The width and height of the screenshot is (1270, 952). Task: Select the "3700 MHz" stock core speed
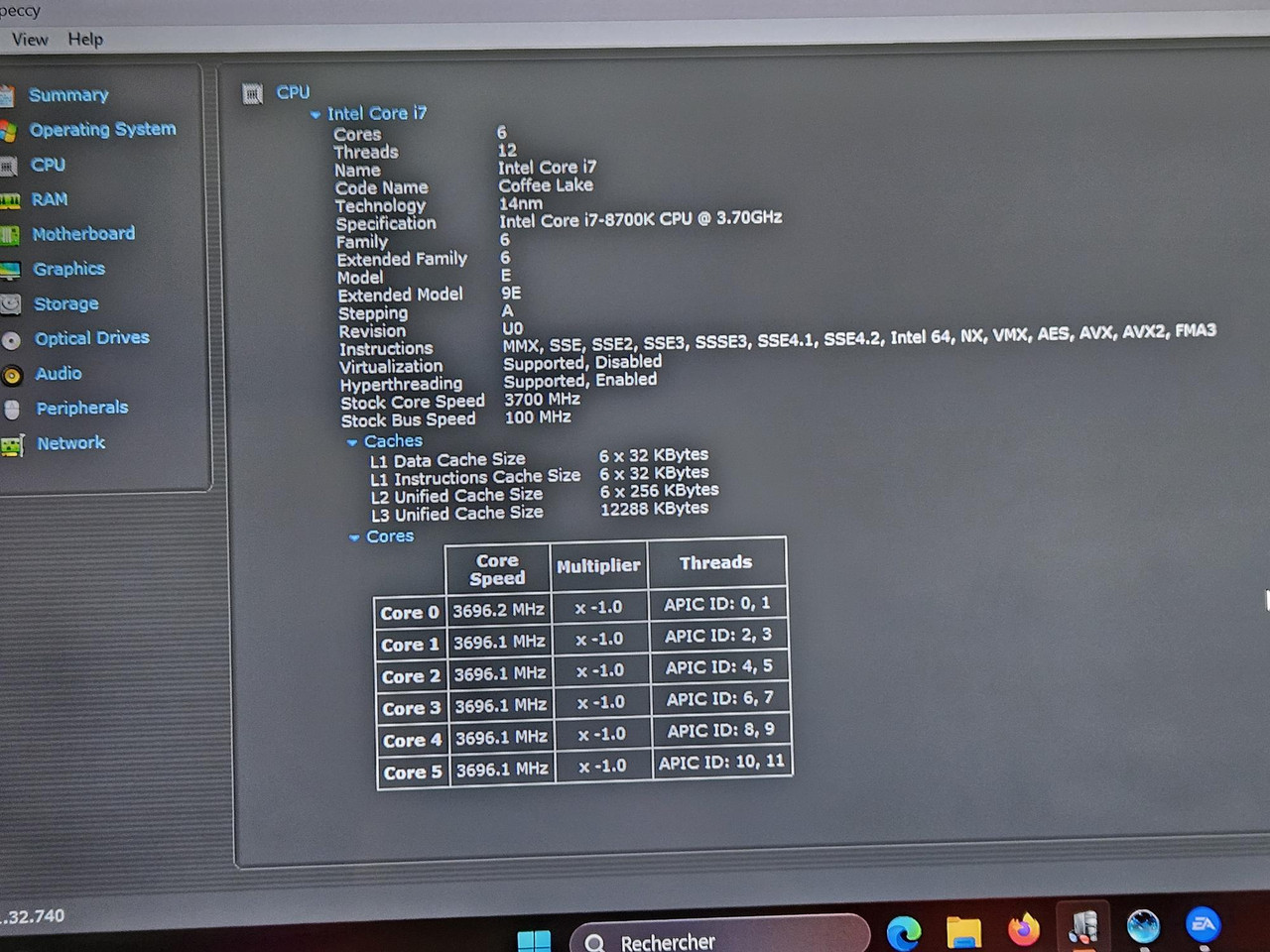542,400
